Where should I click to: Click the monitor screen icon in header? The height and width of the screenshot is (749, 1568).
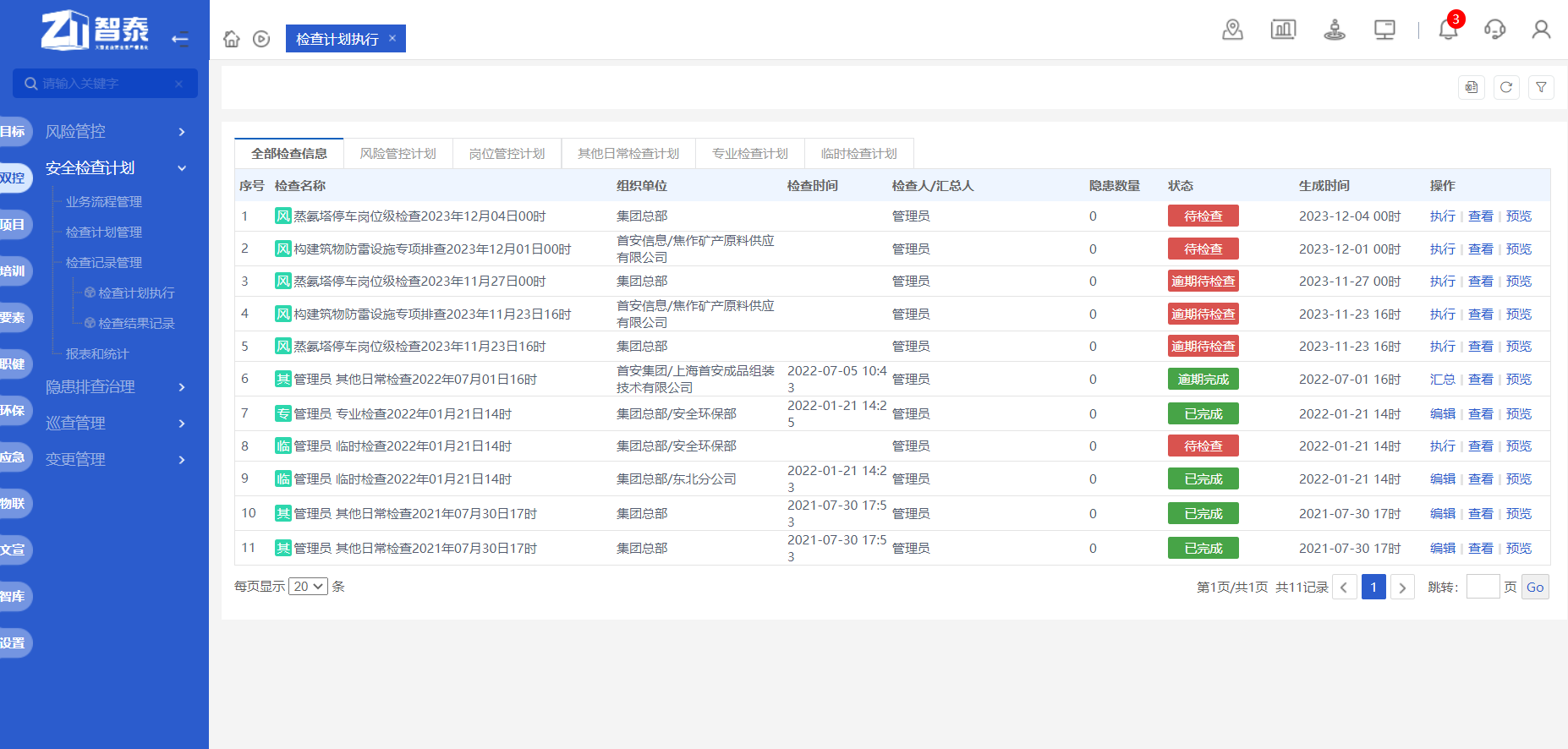point(1384,30)
